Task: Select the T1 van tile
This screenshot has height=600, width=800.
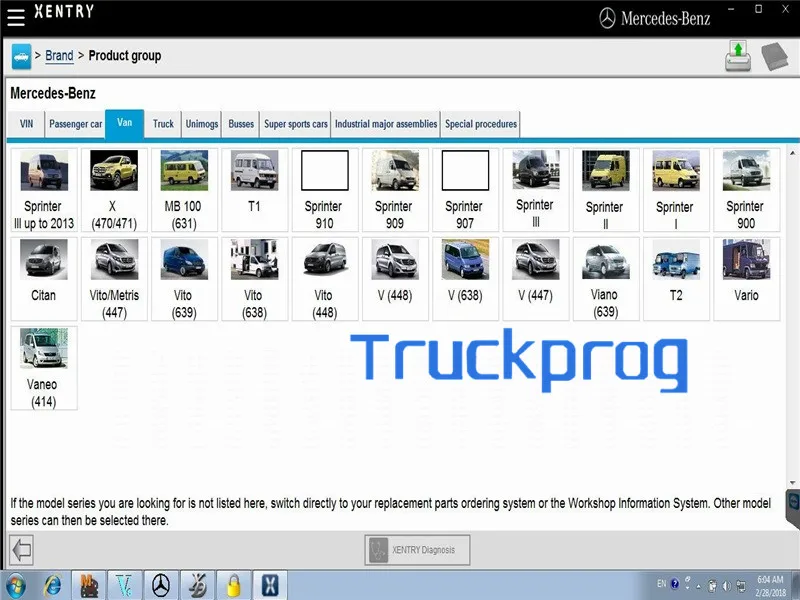Action: pos(255,190)
